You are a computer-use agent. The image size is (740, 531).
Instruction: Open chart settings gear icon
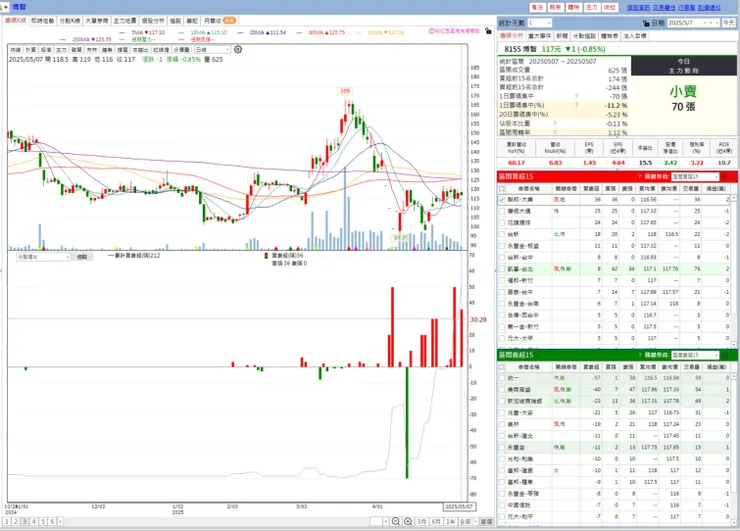pyautogui.click(x=238, y=50)
